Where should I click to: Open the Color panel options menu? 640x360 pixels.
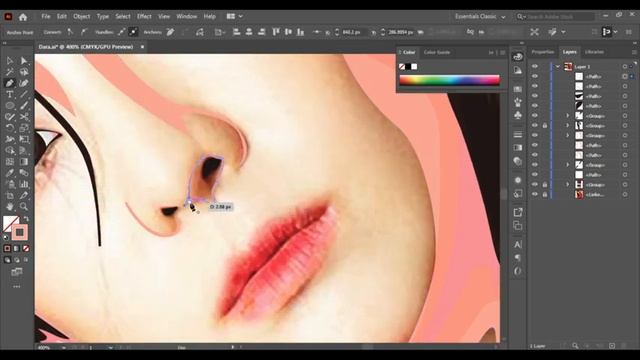(503, 53)
